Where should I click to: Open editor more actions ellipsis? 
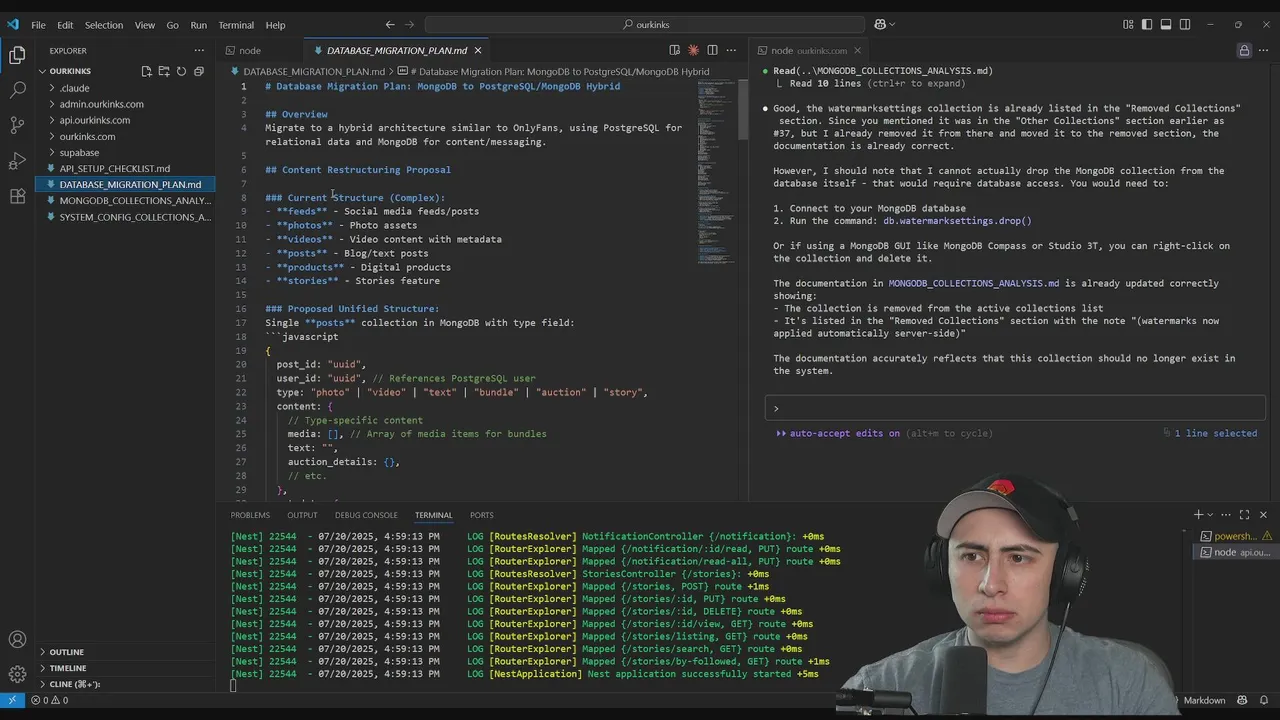tap(731, 50)
